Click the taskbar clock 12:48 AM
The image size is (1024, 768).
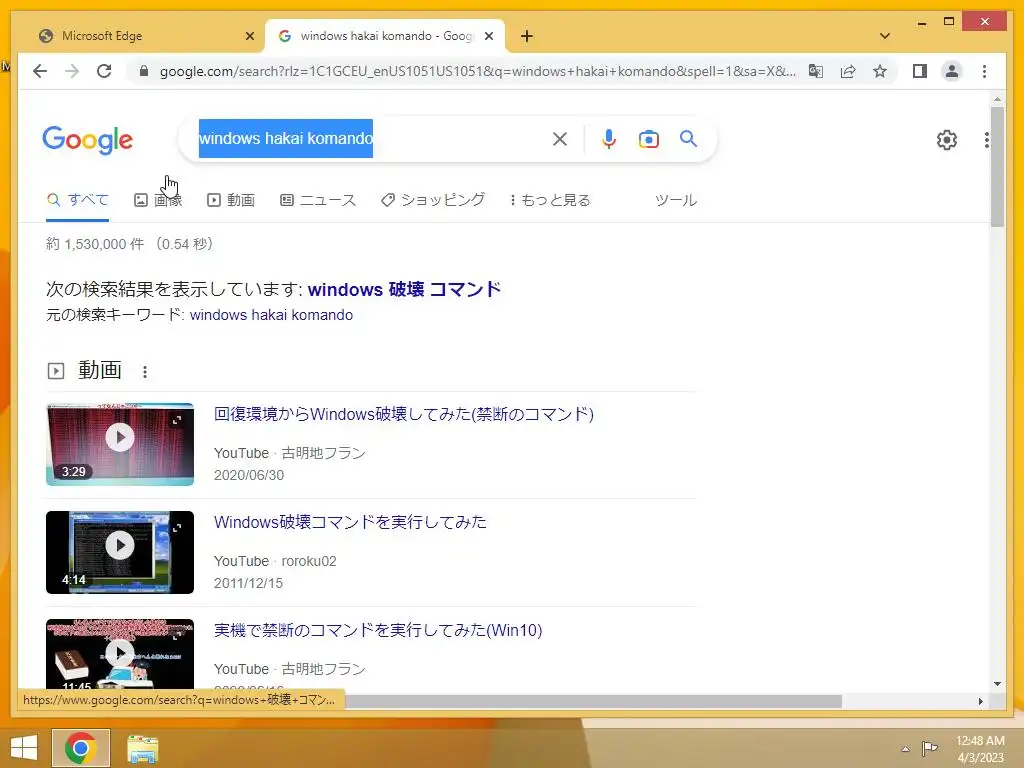(x=980, y=741)
